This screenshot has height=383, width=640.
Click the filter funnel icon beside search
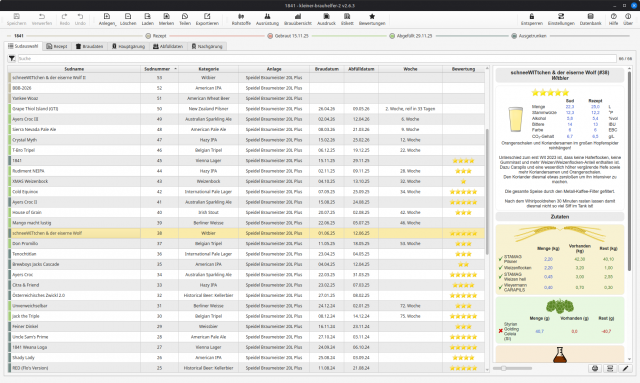coord(11,58)
